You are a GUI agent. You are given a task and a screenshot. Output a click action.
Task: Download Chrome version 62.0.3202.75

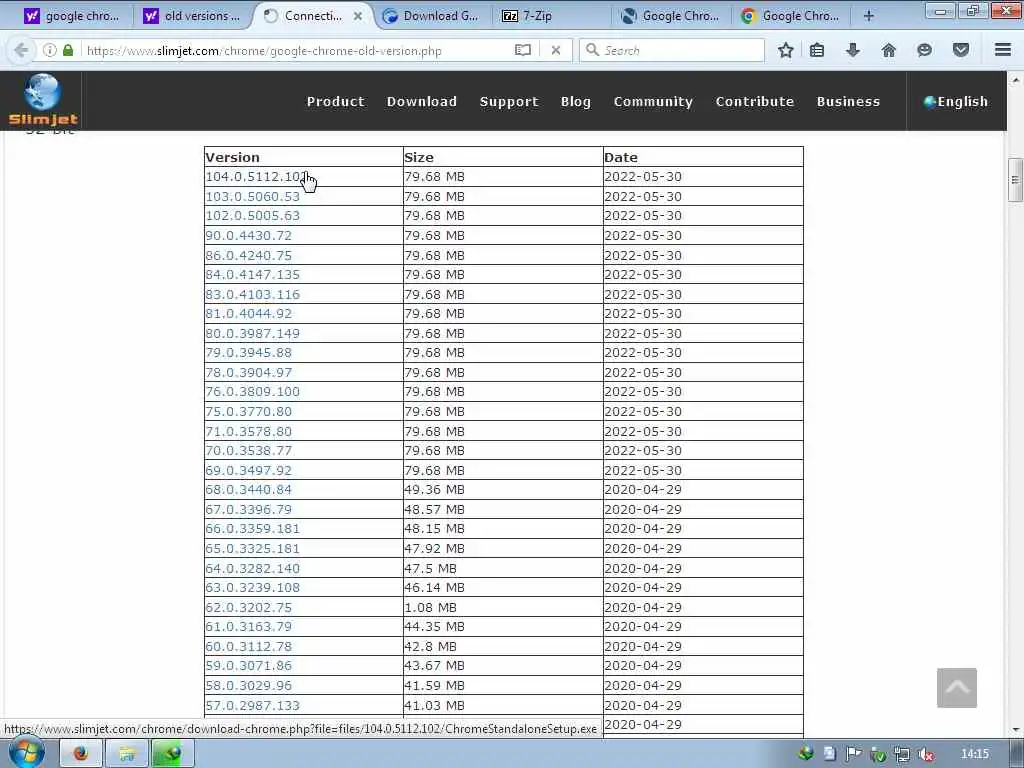[x=248, y=607]
